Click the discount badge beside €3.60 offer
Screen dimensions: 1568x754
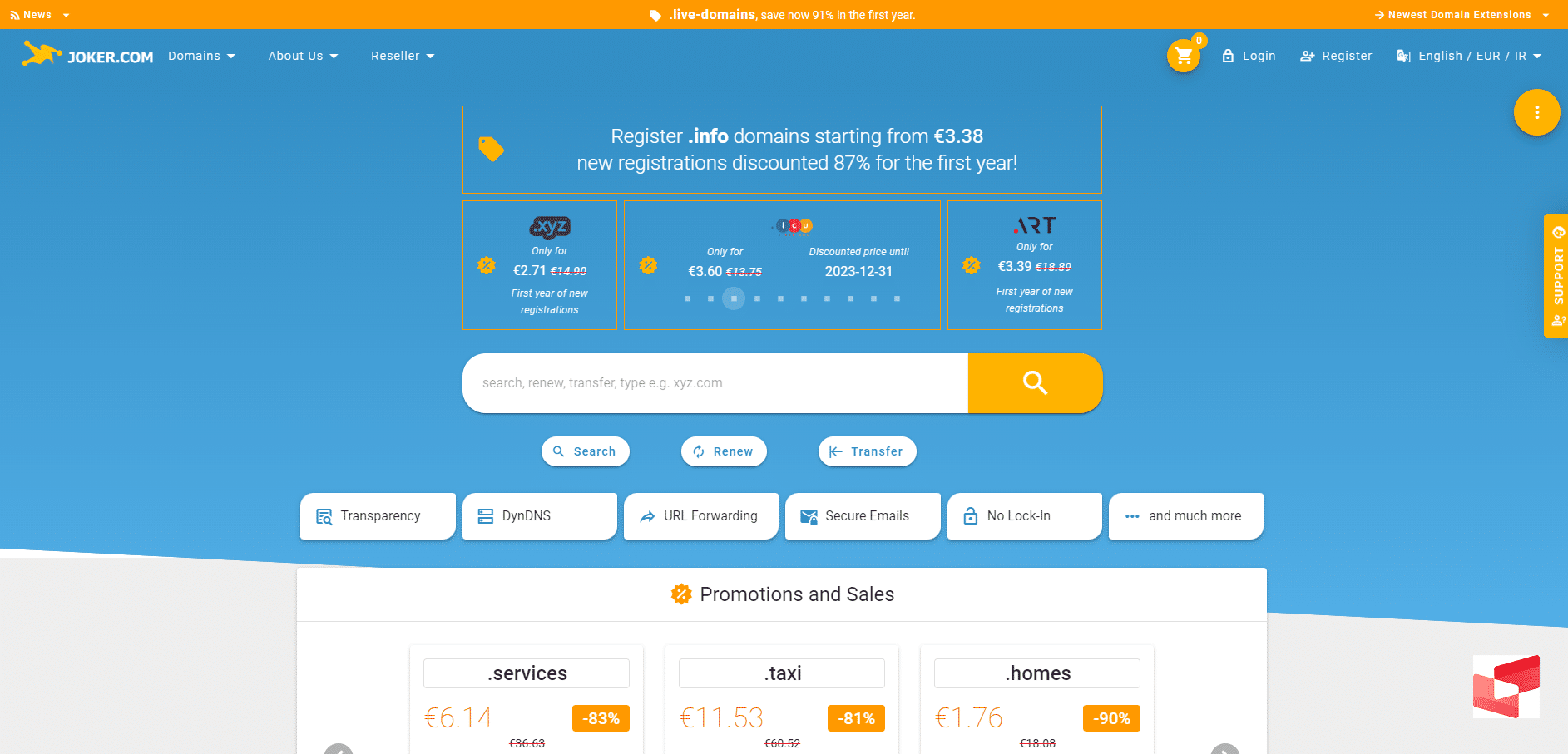(x=648, y=265)
